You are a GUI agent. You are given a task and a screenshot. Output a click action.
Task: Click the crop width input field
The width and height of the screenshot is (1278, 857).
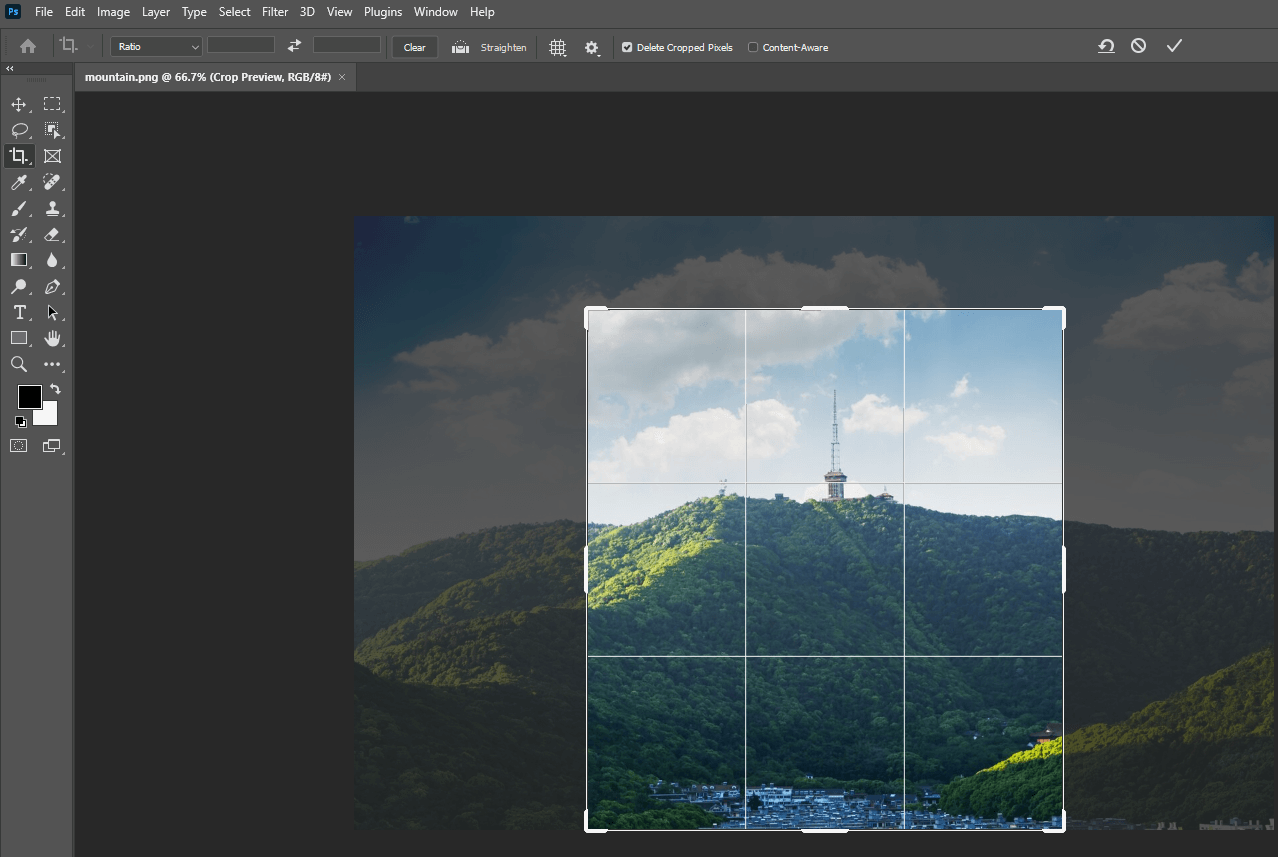click(240, 46)
